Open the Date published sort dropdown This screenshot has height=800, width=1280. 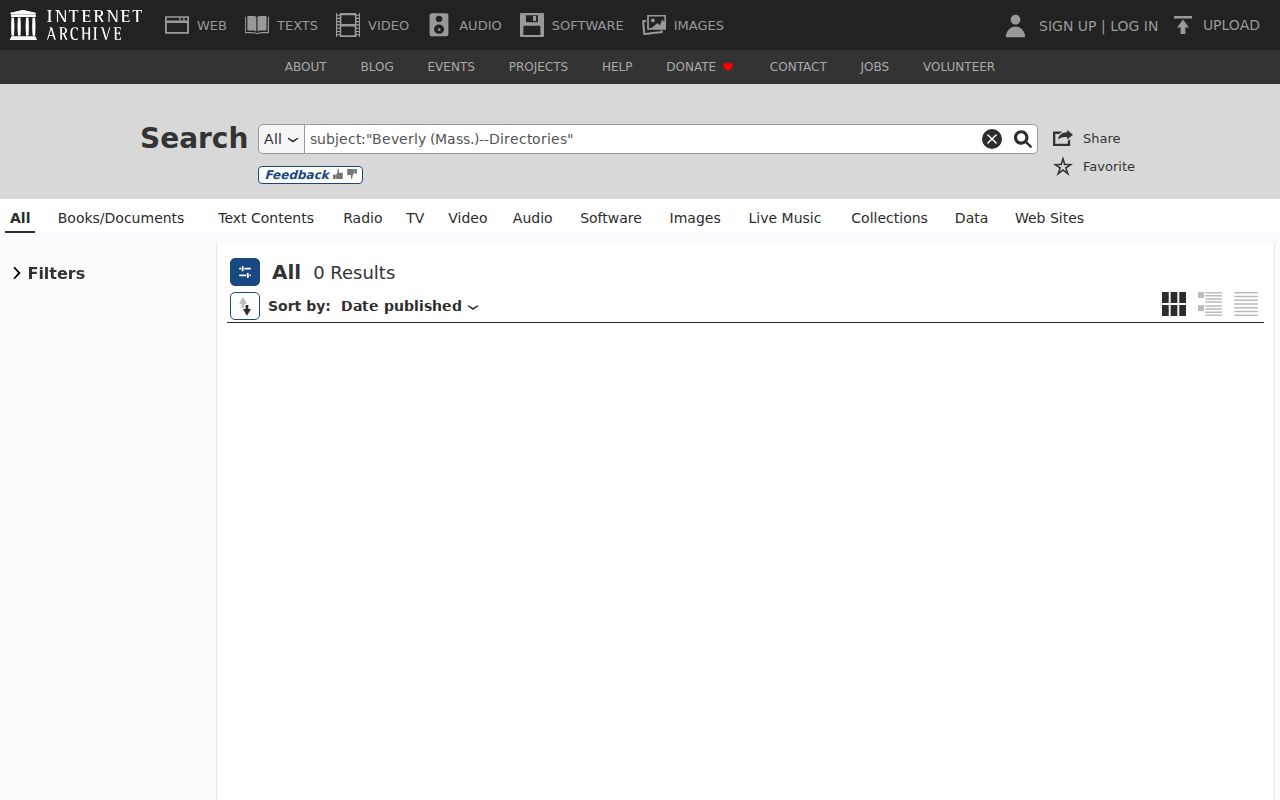[x=410, y=306]
